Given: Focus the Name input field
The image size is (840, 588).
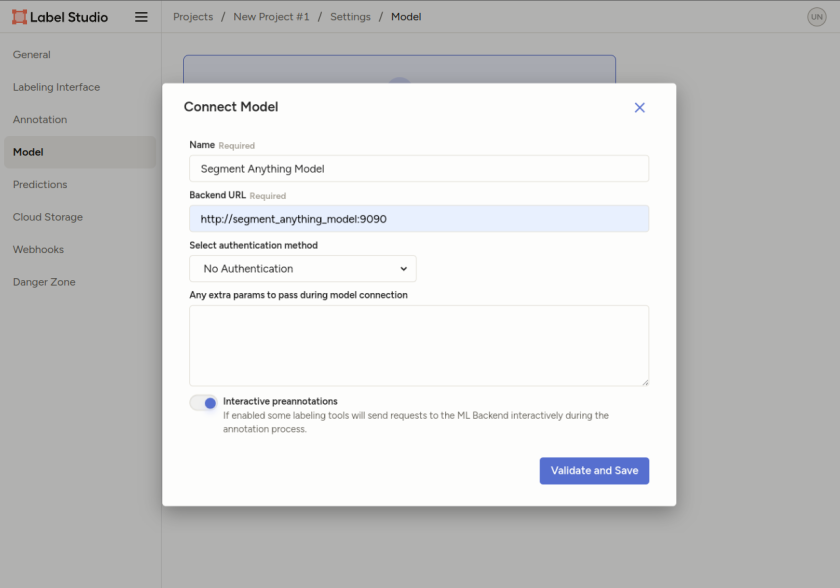Looking at the screenshot, I should click(419, 169).
